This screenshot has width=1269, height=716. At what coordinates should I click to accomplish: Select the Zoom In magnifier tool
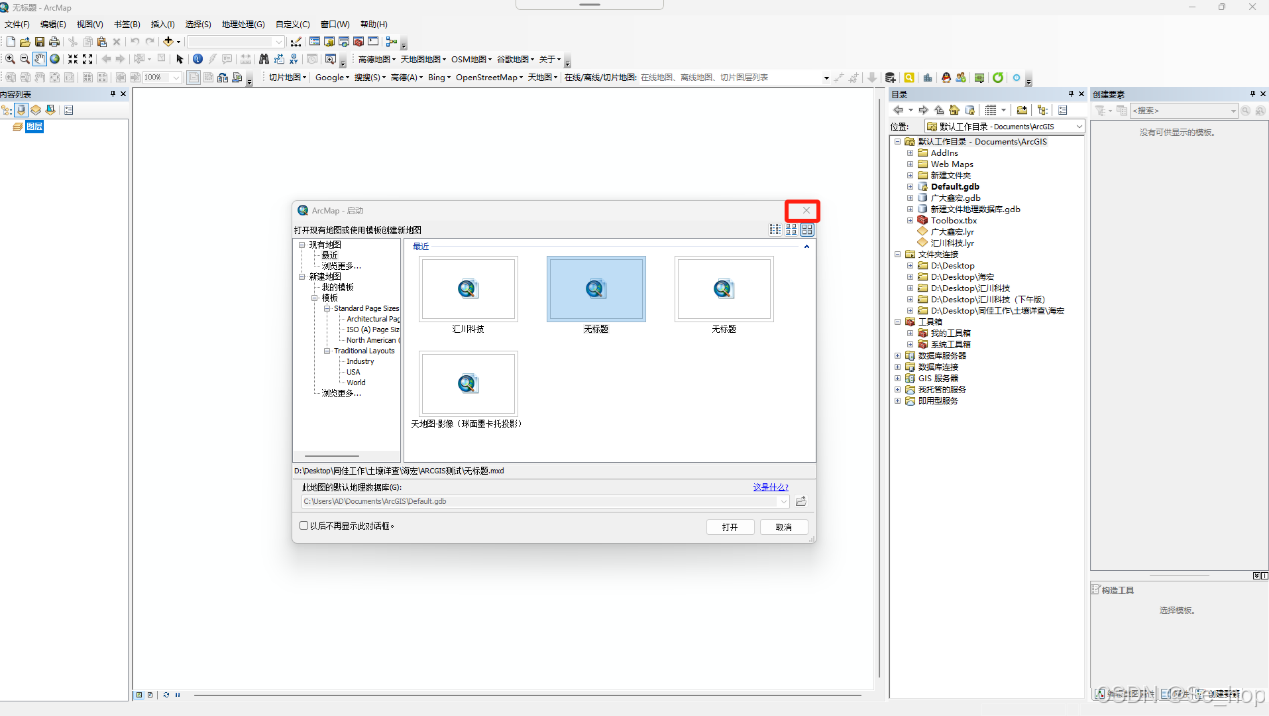(x=10, y=59)
